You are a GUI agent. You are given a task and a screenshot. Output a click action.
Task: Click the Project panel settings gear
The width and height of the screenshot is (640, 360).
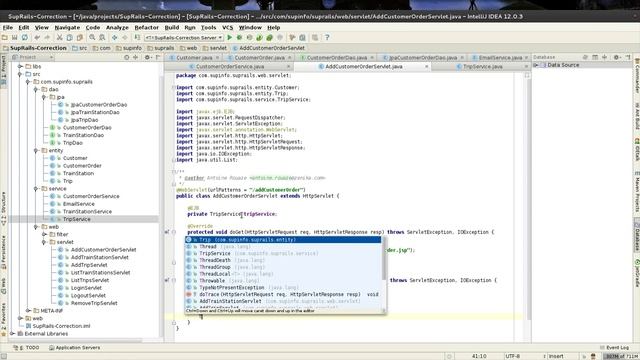click(147, 58)
